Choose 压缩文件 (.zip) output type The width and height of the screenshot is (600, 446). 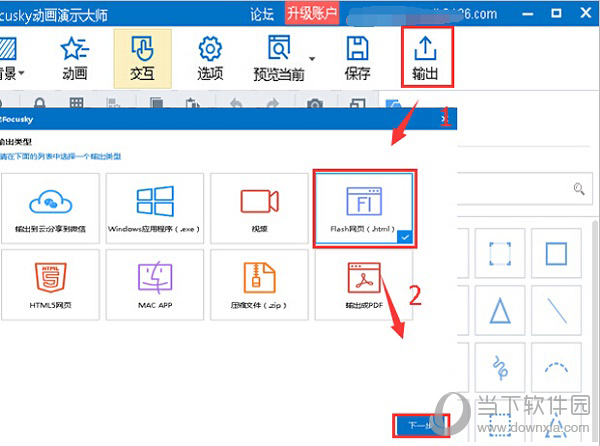point(260,287)
